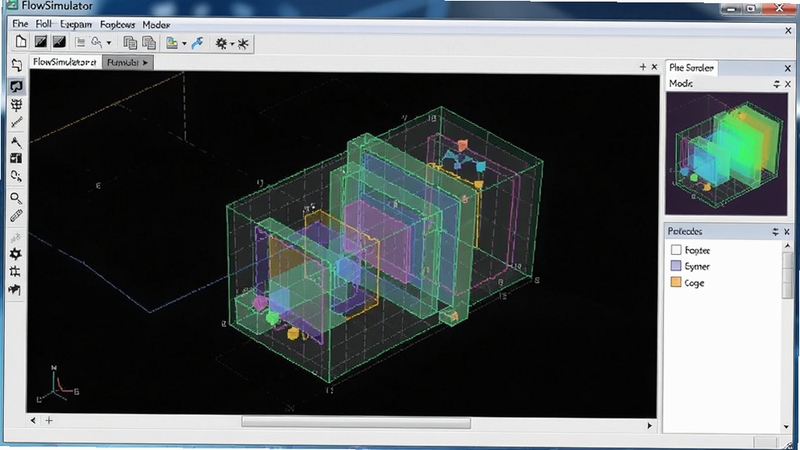800x450 pixels.
Task: Click the new document icon in toolbar
Action: tap(20, 42)
